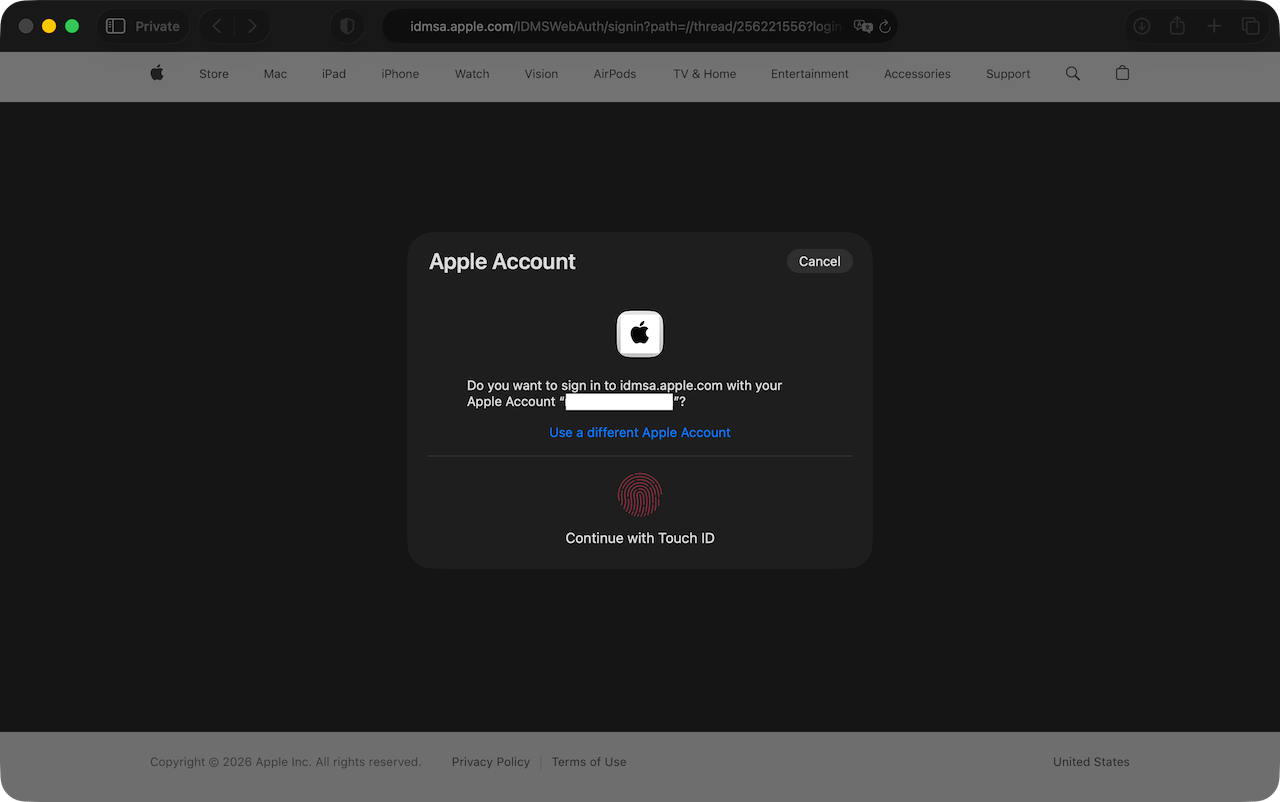Cancel the Apple Account sign-in
This screenshot has width=1280, height=802.
tap(819, 260)
